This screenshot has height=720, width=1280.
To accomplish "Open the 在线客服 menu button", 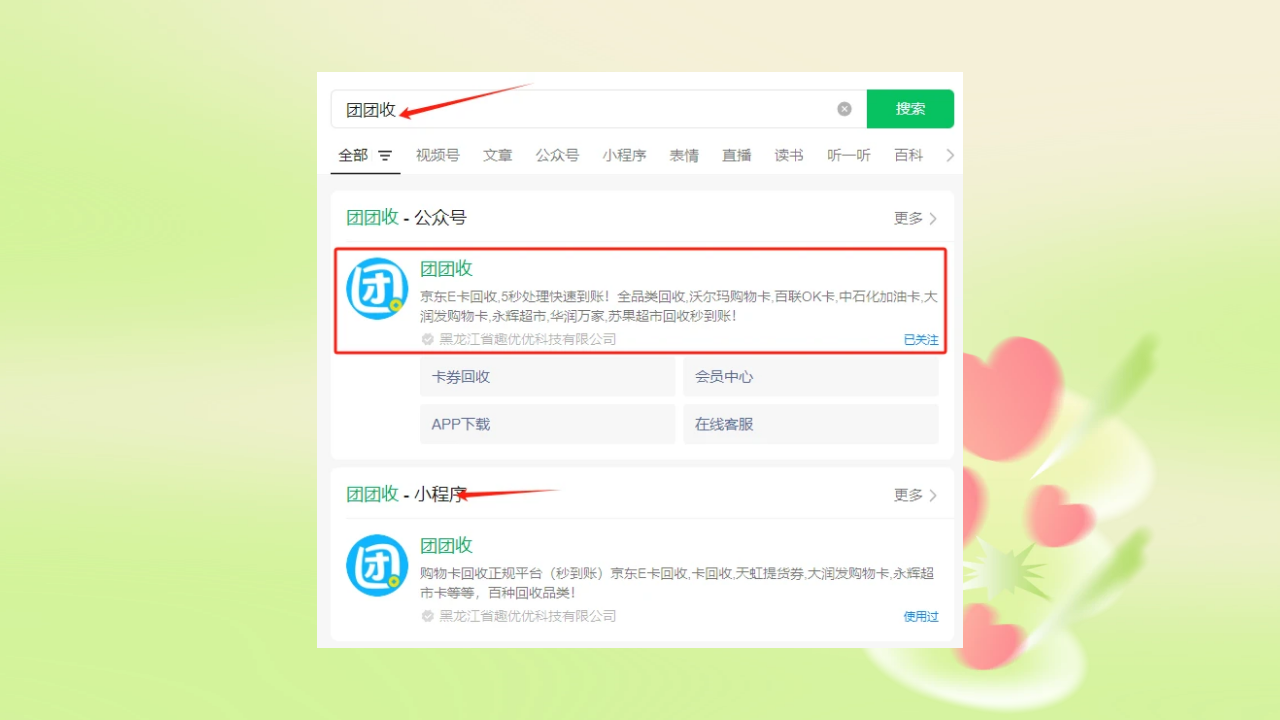I will [811, 424].
